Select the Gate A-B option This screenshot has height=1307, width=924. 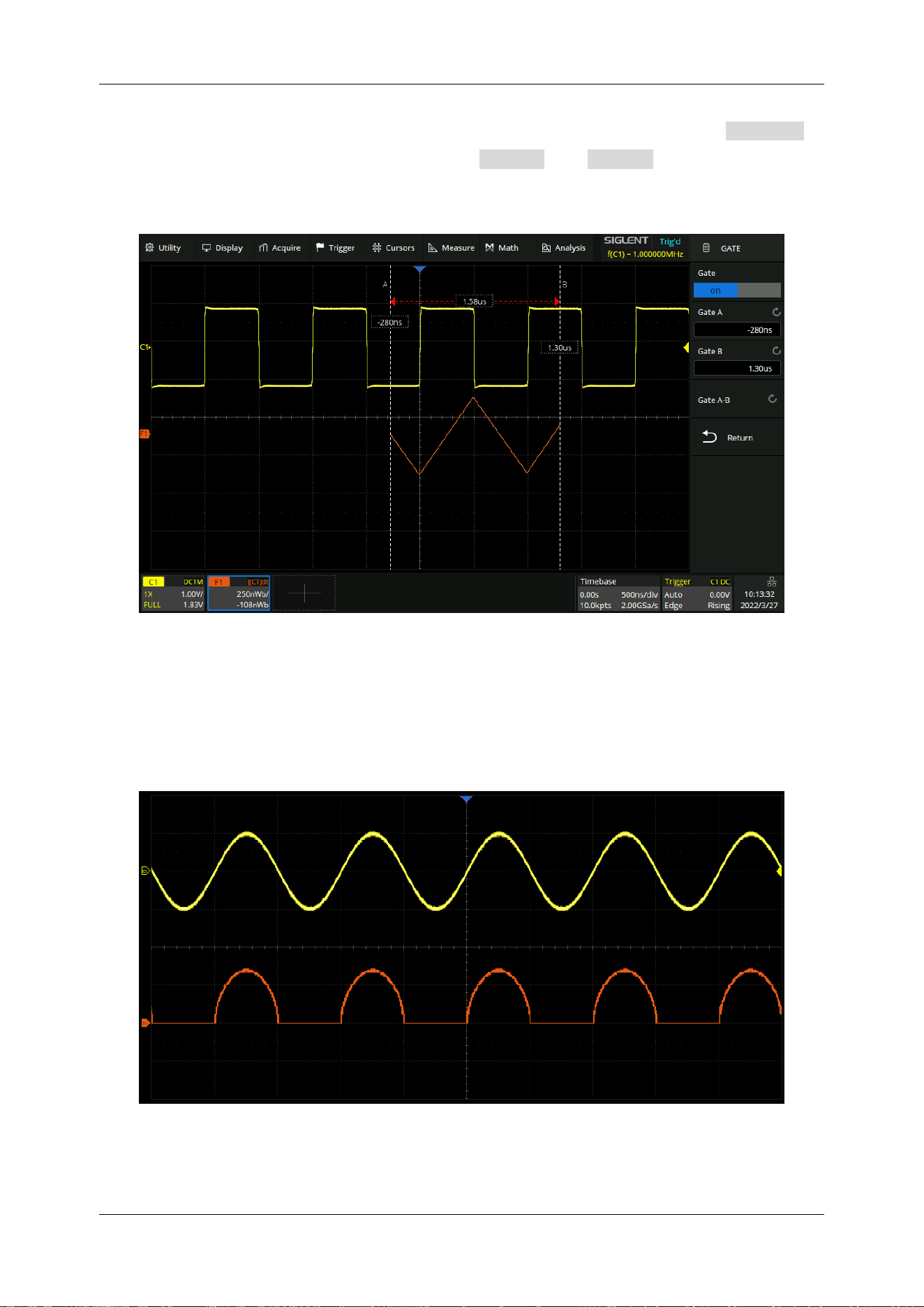click(737, 399)
